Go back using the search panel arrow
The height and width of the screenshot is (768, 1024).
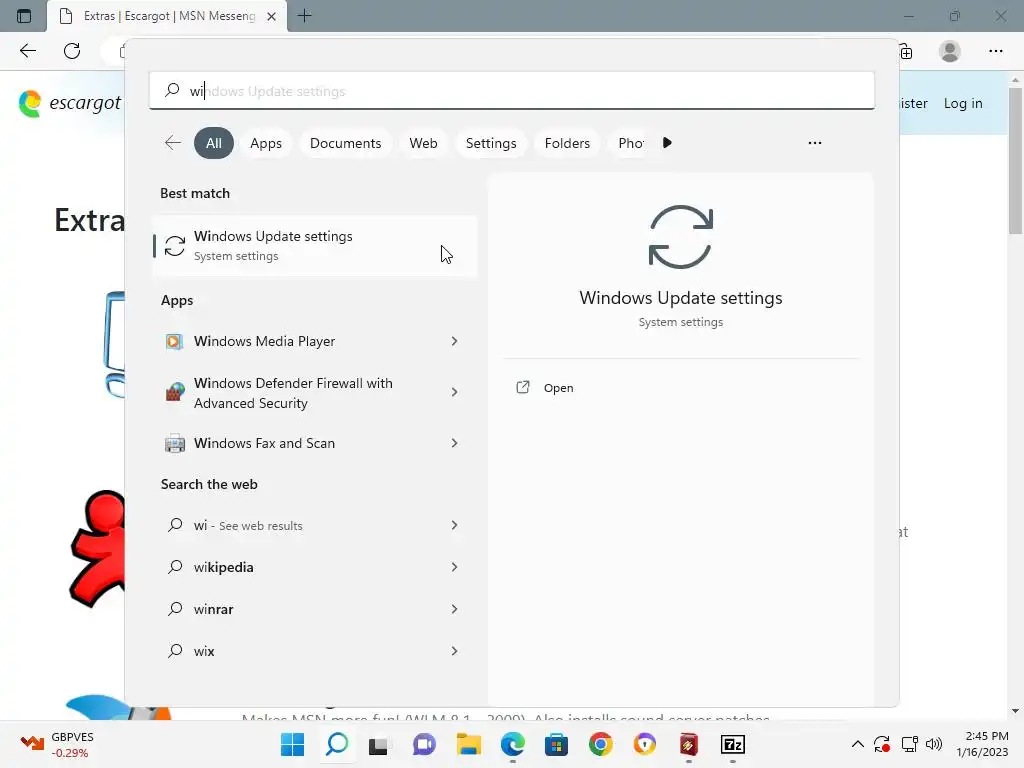173,143
